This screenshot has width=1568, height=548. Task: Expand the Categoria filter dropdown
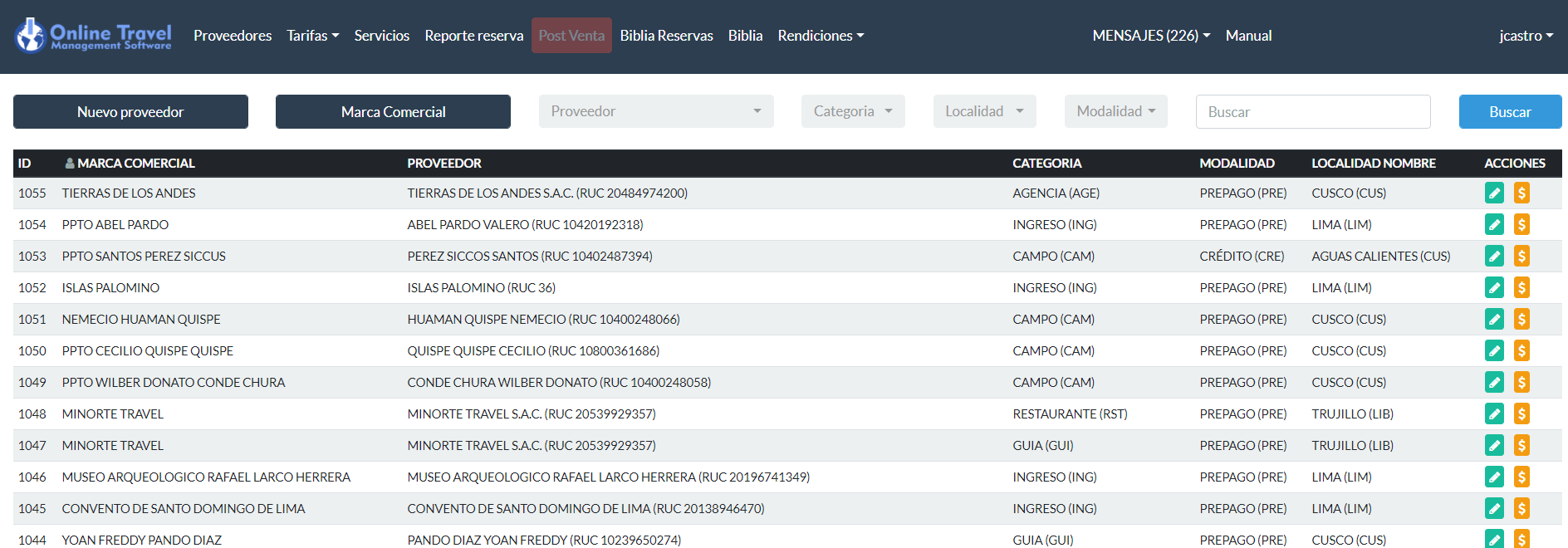coord(852,111)
